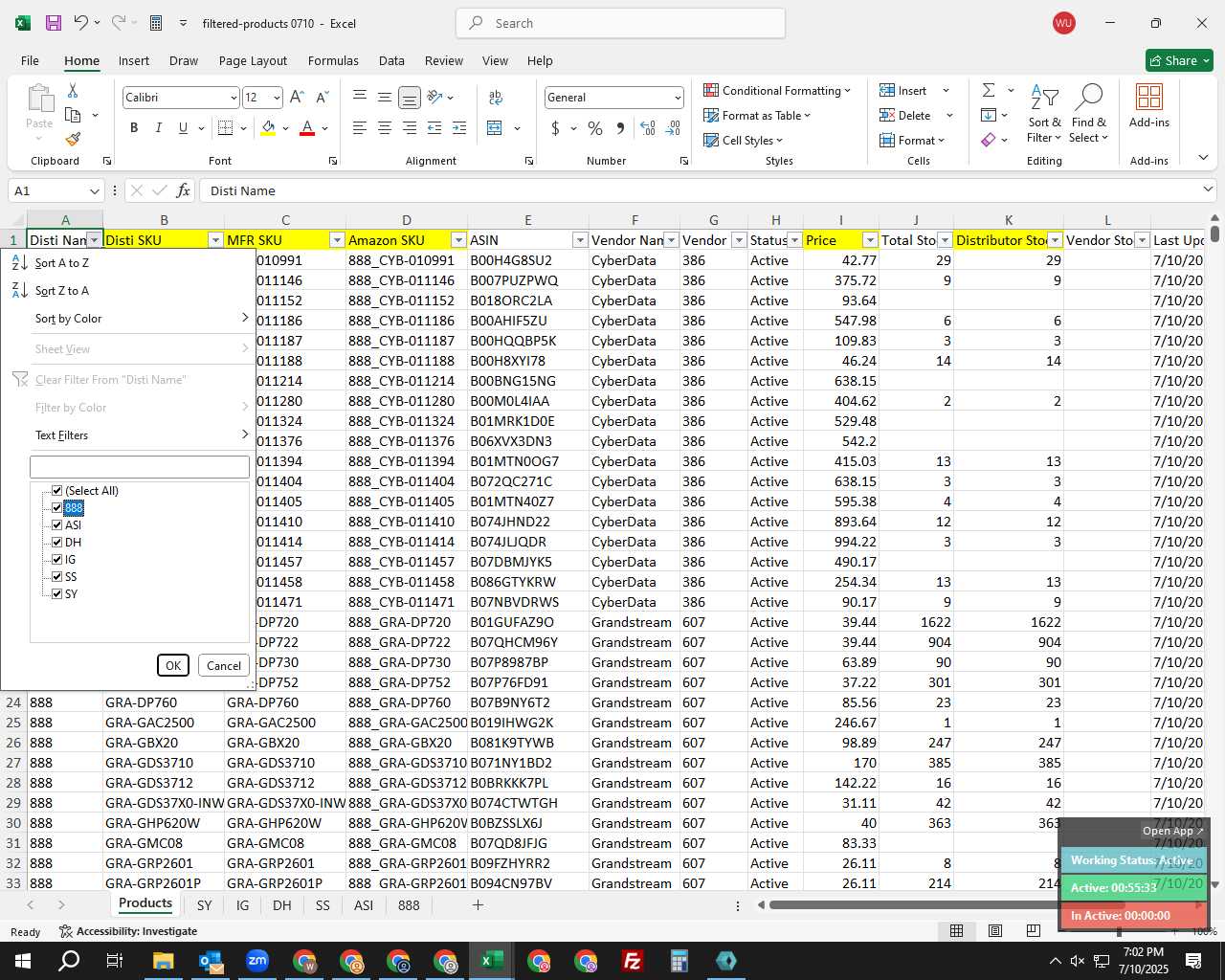Increase font size icon

297,98
